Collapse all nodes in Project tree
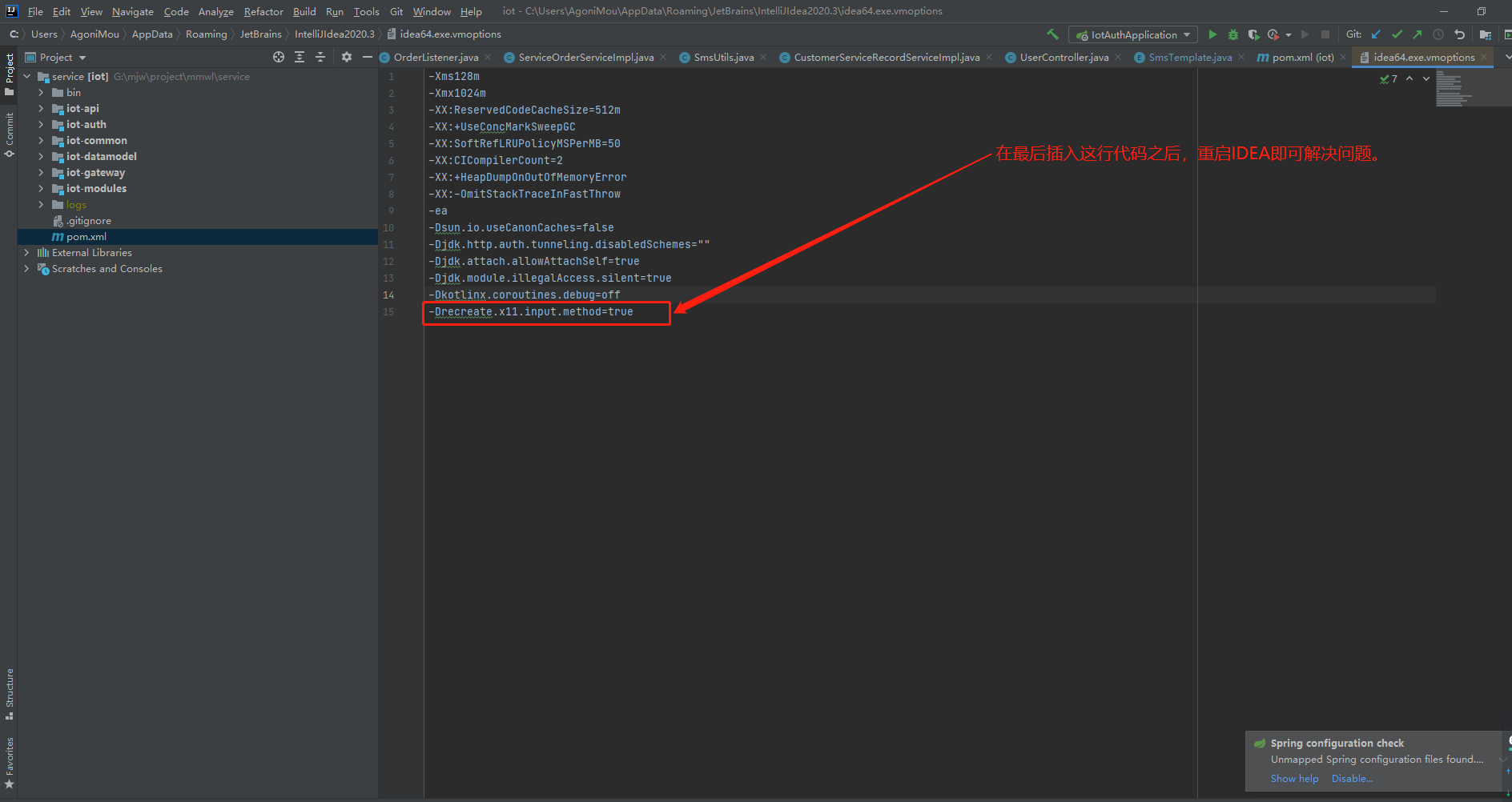This screenshot has height=802, width=1512. [x=321, y=57]
